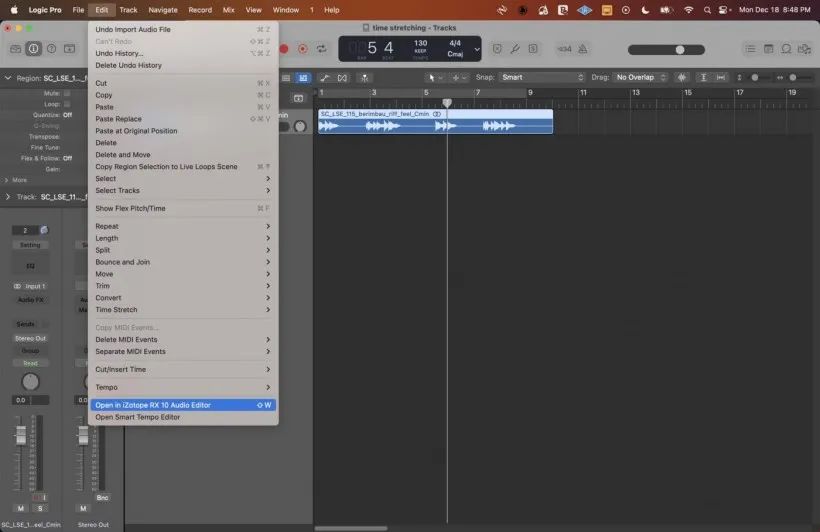The image size is (820, 532).
Task: Click the horizontal auto zoom icon
Action: coord(721,77)
